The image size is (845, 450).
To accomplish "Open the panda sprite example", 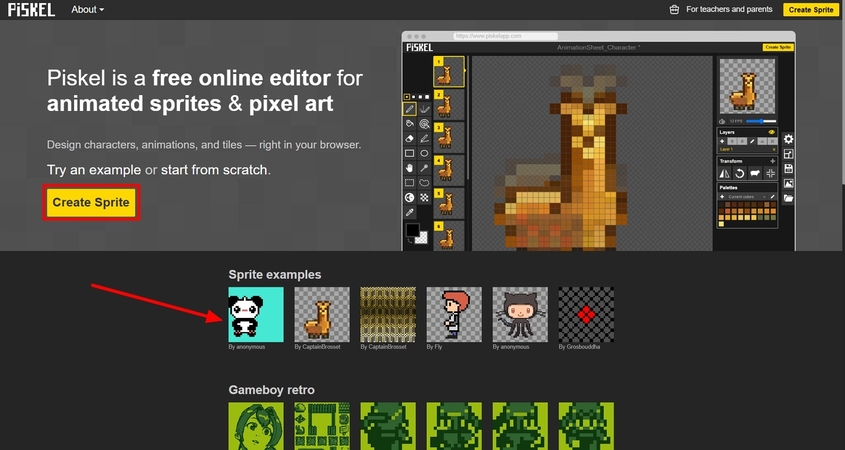I will click(256, 314).
